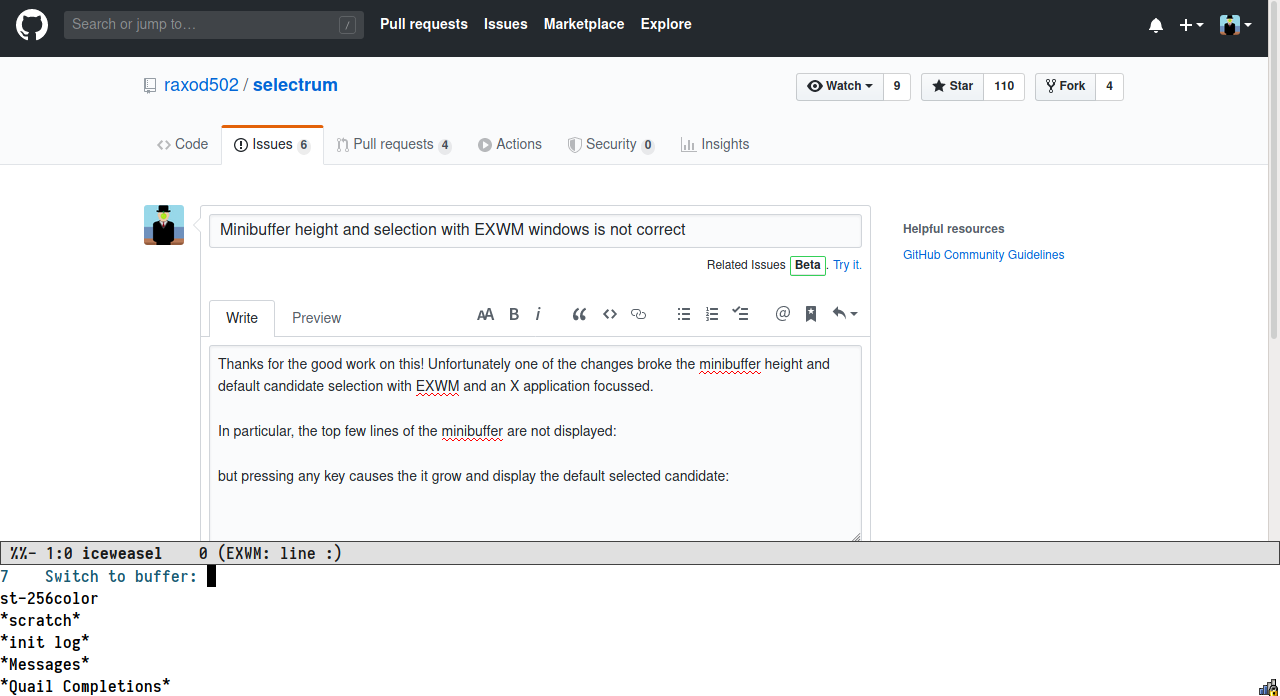Screen dimensions: 1280x696
Task: Edit the issue title field
Action: click(535, 230)
